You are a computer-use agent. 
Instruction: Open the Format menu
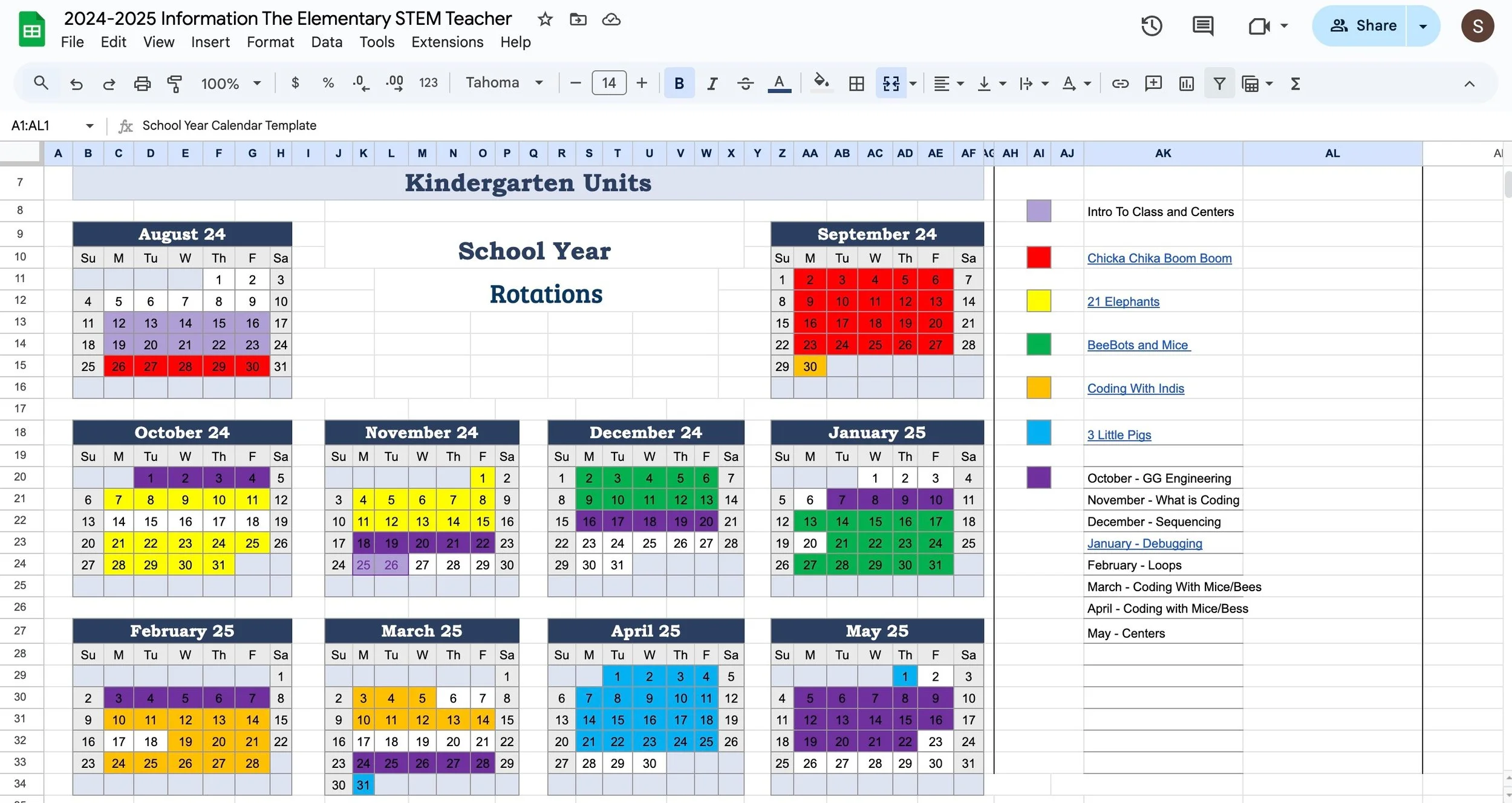coord(270,42)
